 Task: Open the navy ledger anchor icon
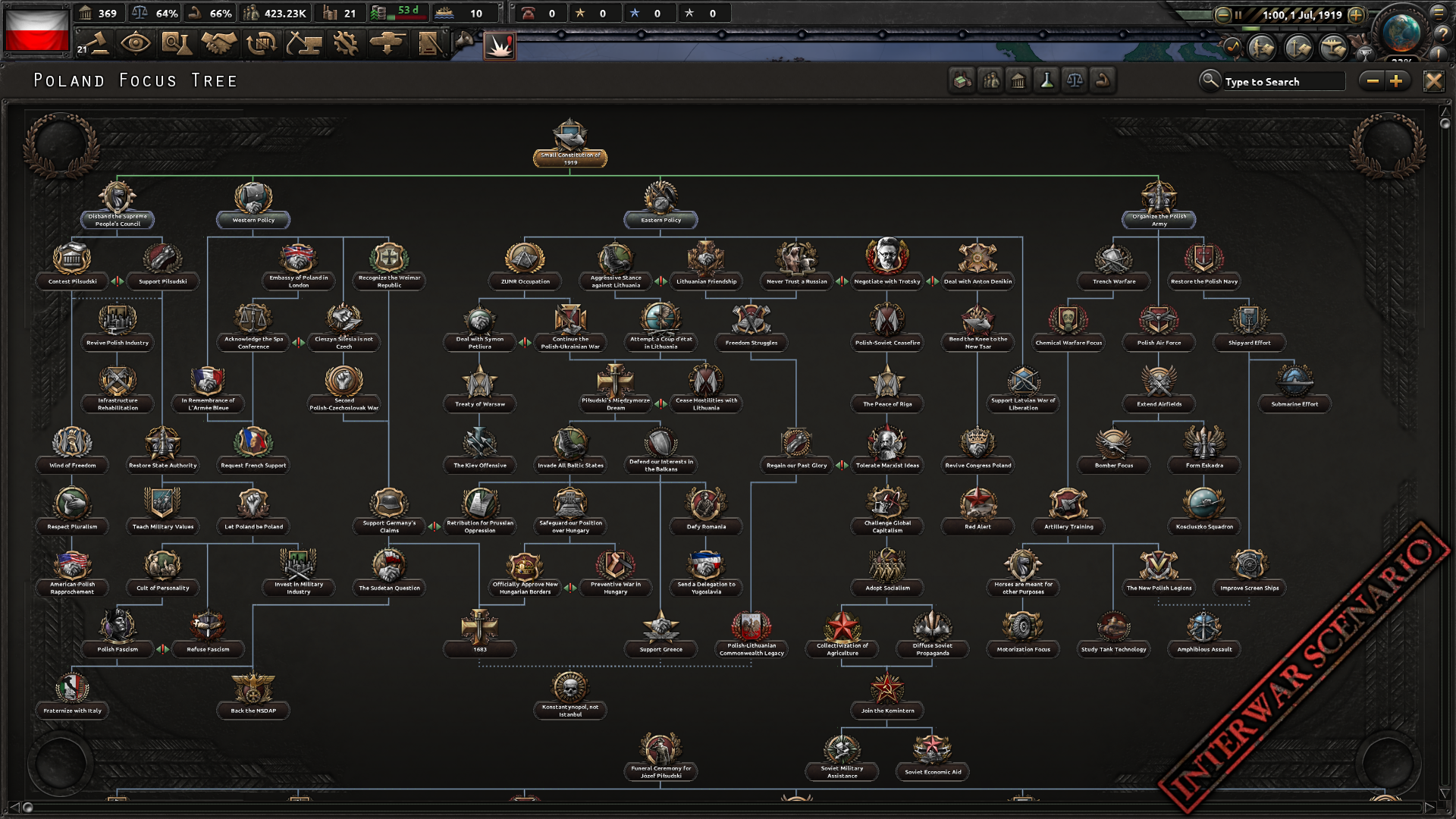1298,48
